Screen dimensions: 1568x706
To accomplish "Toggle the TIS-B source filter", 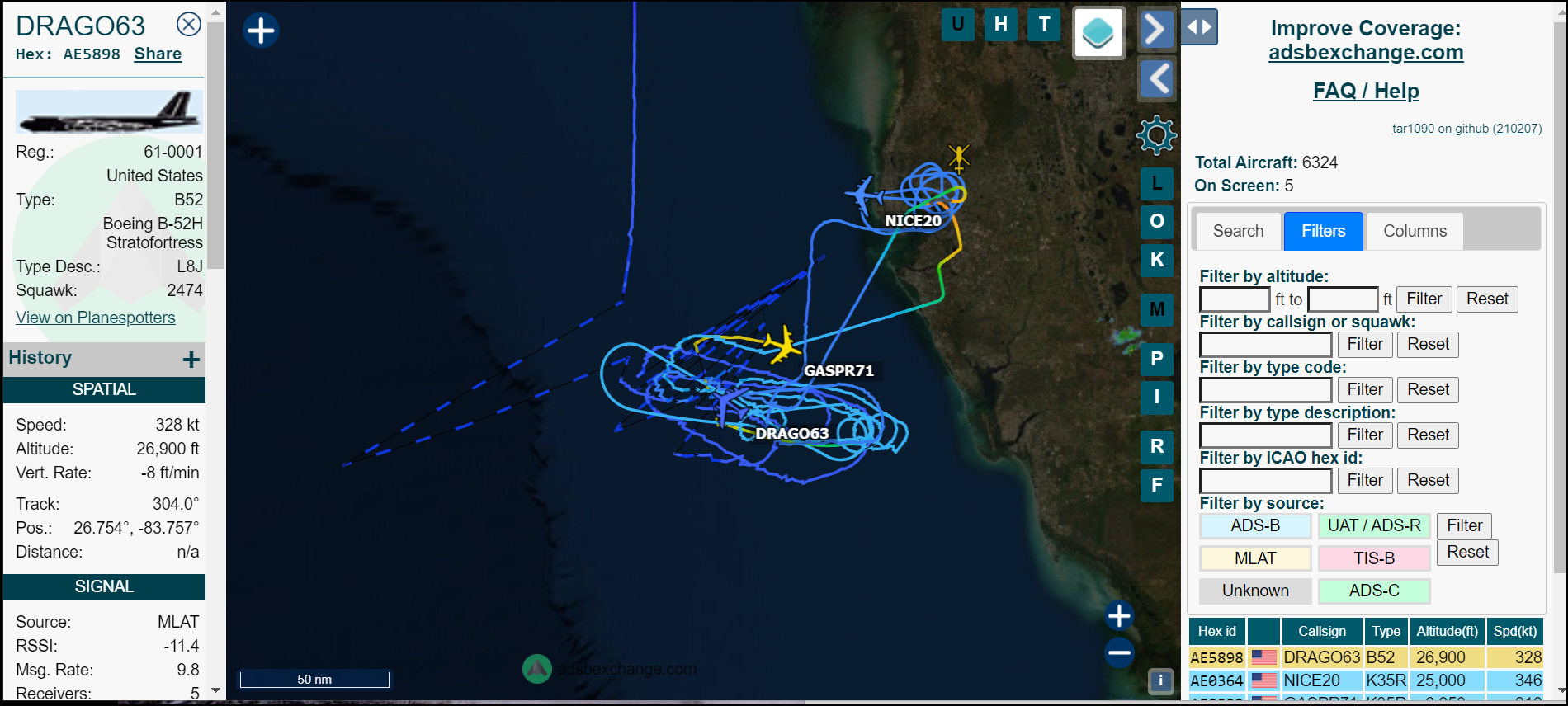I will click(1374, 558).
